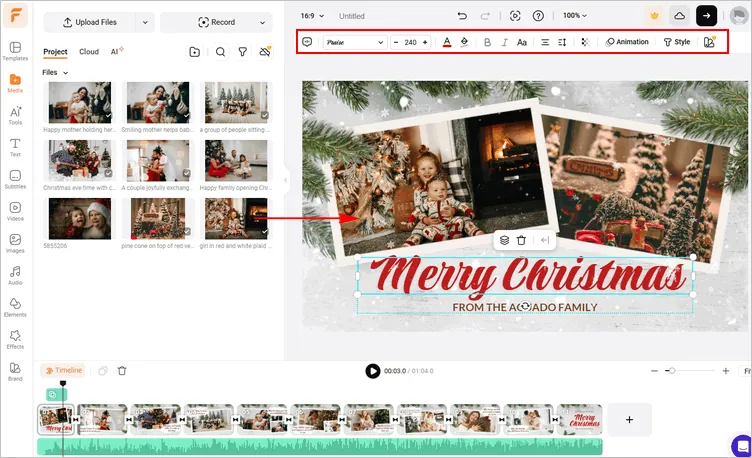This screenshot has width=752, height=458.
Task: Open text alignment options
Action: [545, 42]
